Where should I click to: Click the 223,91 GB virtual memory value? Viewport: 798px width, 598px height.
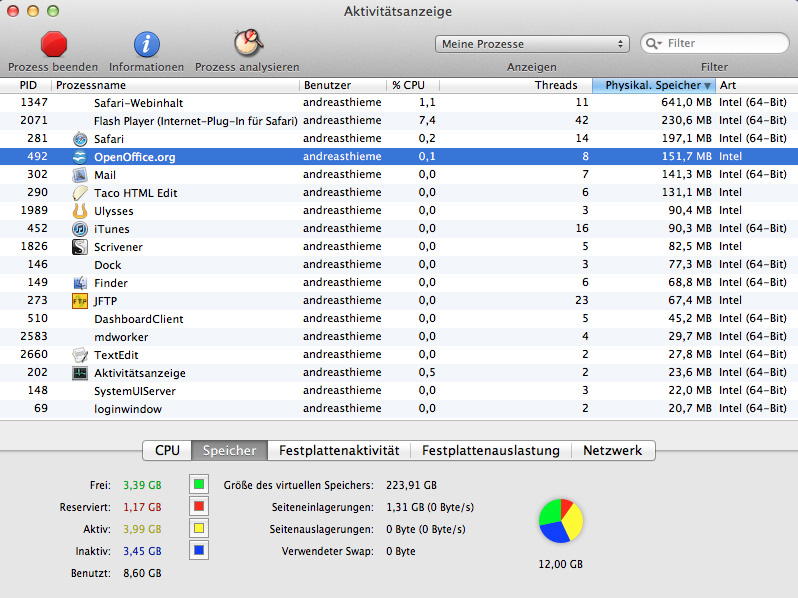(x=411, y=485)
